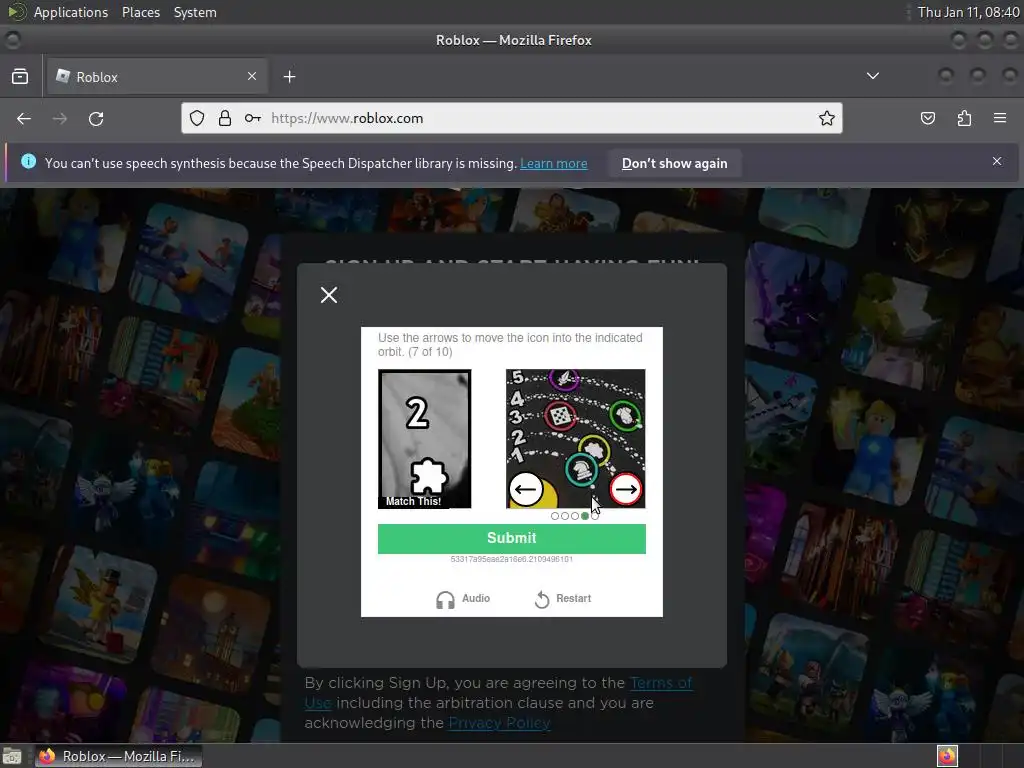Click the Match This reference image

pyautogui.click(x=424, y=439)
